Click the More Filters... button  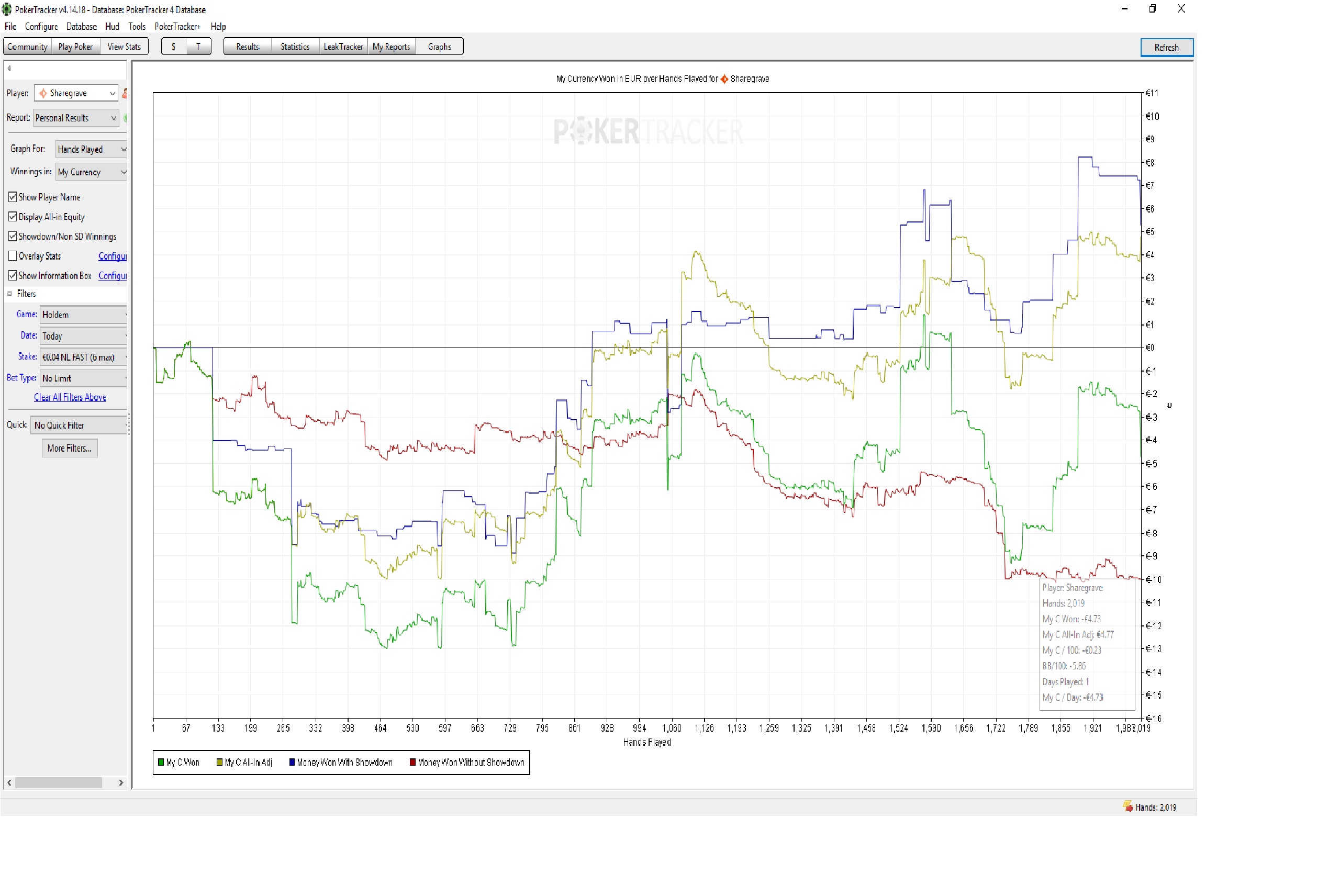coord(70,447)
